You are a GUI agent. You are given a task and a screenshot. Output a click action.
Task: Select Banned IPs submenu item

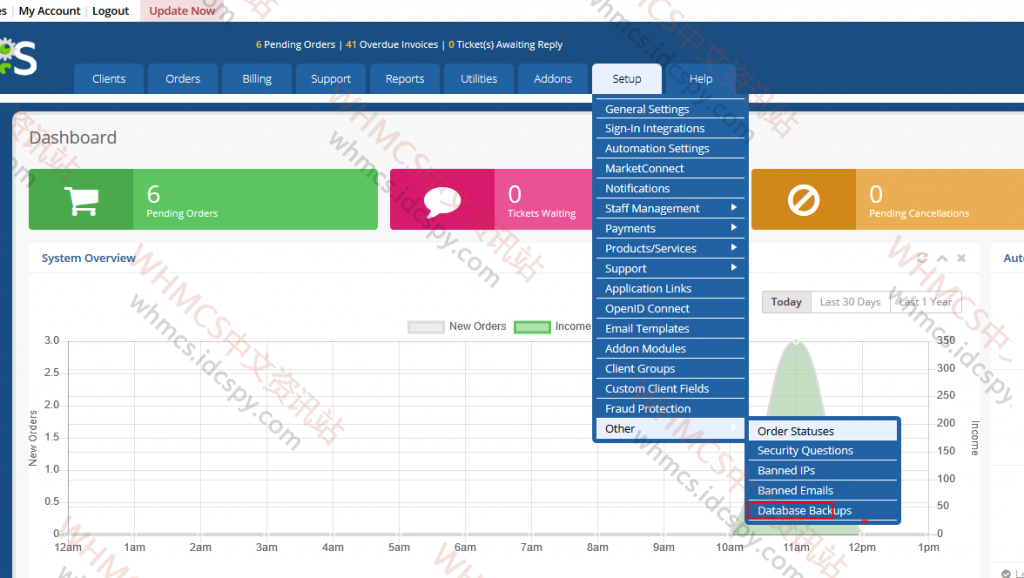[823, 471]
